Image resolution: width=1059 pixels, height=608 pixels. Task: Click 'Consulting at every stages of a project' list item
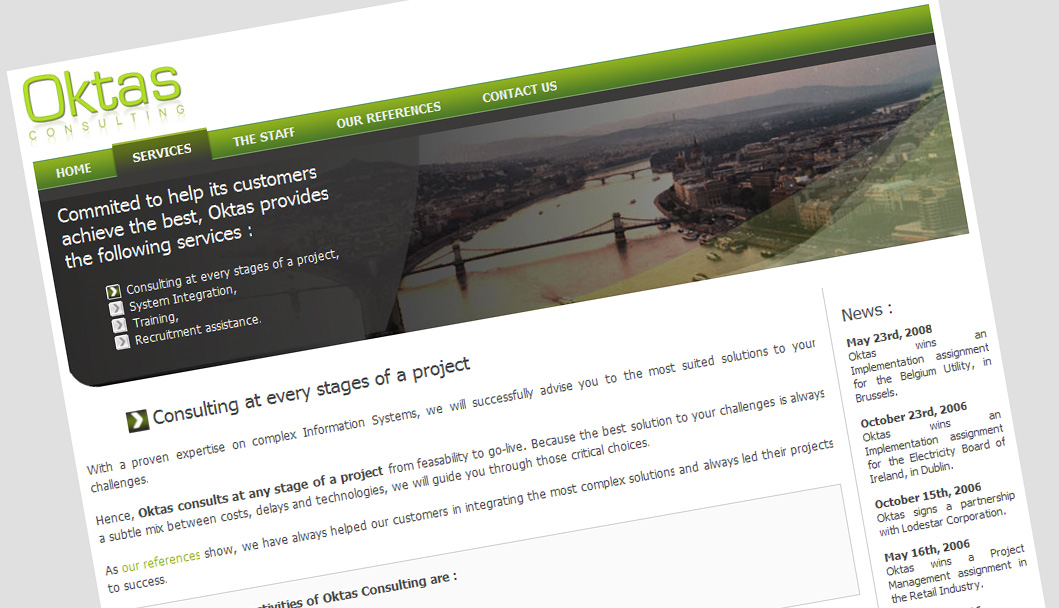[x=233, y=272]
